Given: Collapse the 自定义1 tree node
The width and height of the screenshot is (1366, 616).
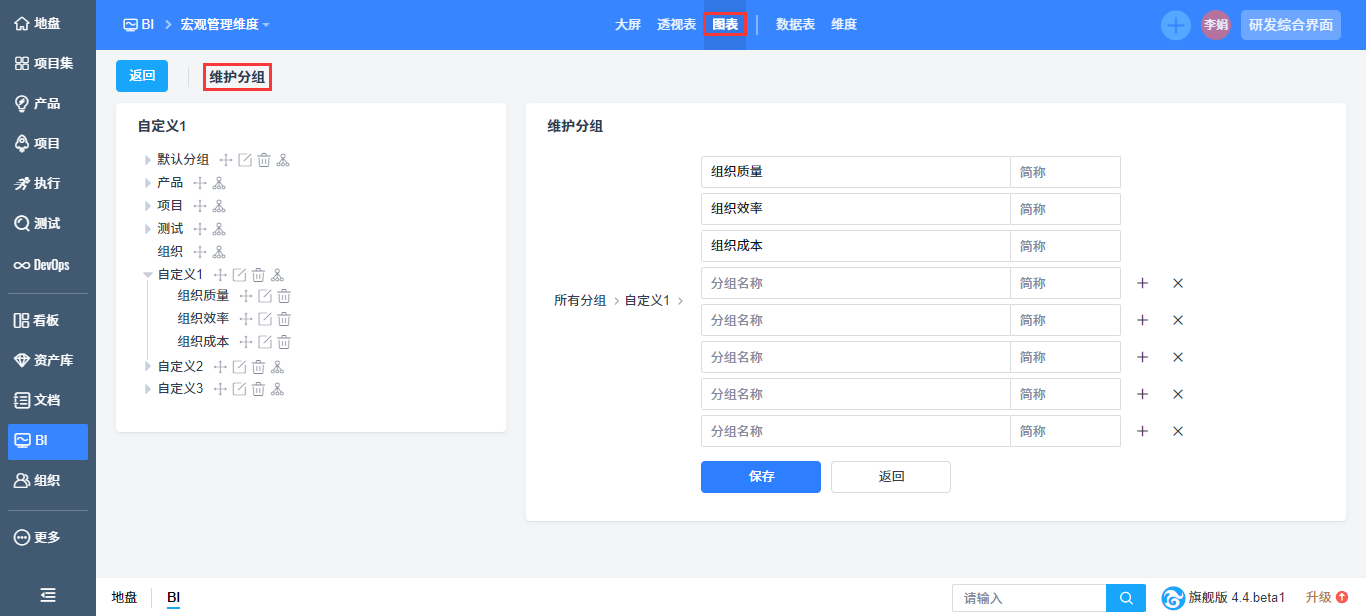Looking at the screenshot, I should [148, 274].
